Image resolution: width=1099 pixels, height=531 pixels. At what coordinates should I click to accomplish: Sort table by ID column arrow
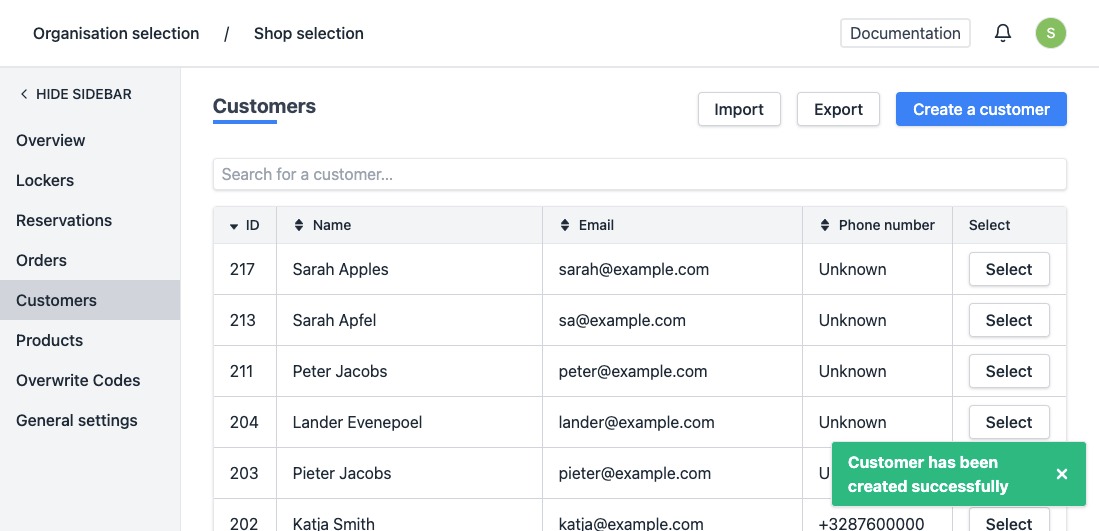[x=234, y=226]
